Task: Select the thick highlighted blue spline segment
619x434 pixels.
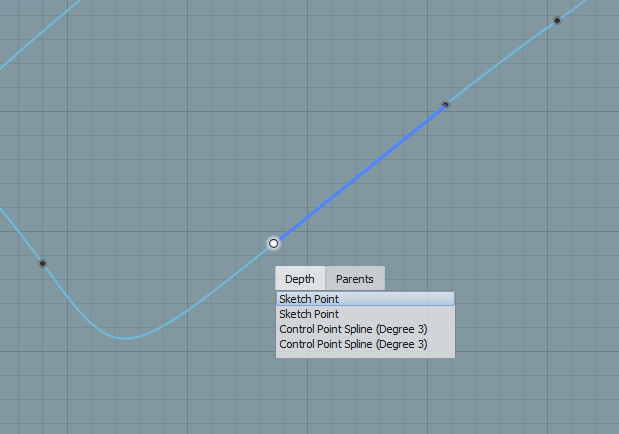Action: (x=361, y=173)
